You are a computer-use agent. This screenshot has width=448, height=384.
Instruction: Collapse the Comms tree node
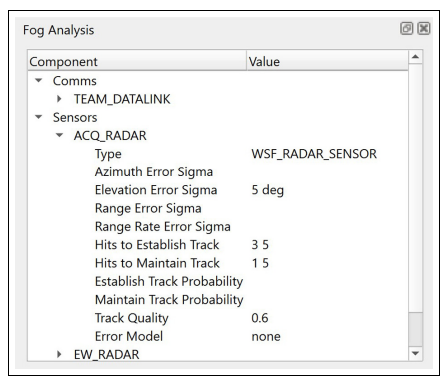(x=39, y=80)
